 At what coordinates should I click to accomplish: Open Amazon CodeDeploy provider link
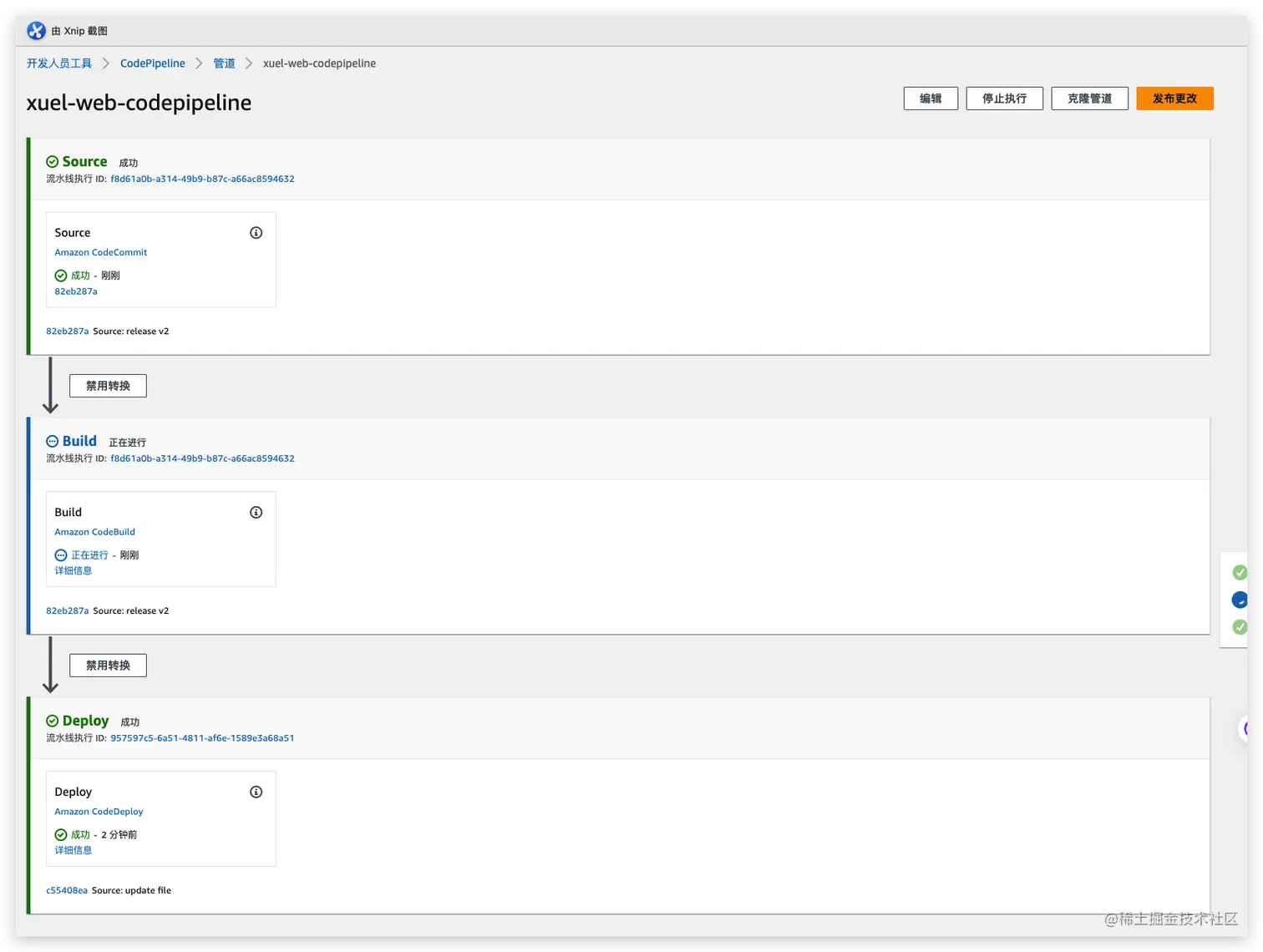pyautogui.click(x=99, y=812)
